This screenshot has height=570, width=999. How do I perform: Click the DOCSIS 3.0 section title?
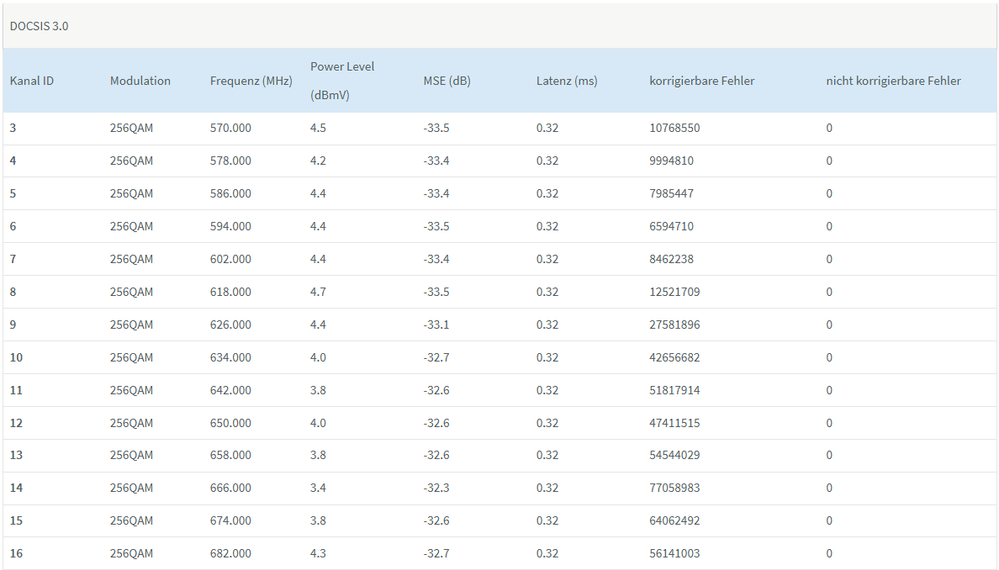tap(39, 26)
